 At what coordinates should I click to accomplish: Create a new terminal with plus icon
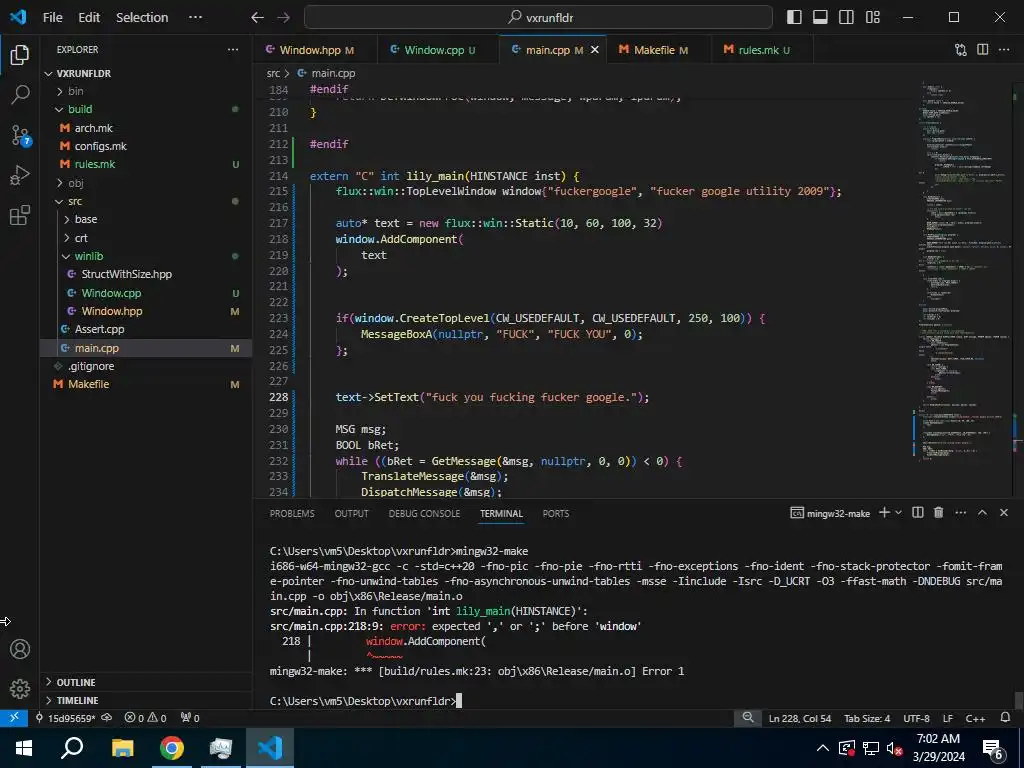[x=884, y=513]
